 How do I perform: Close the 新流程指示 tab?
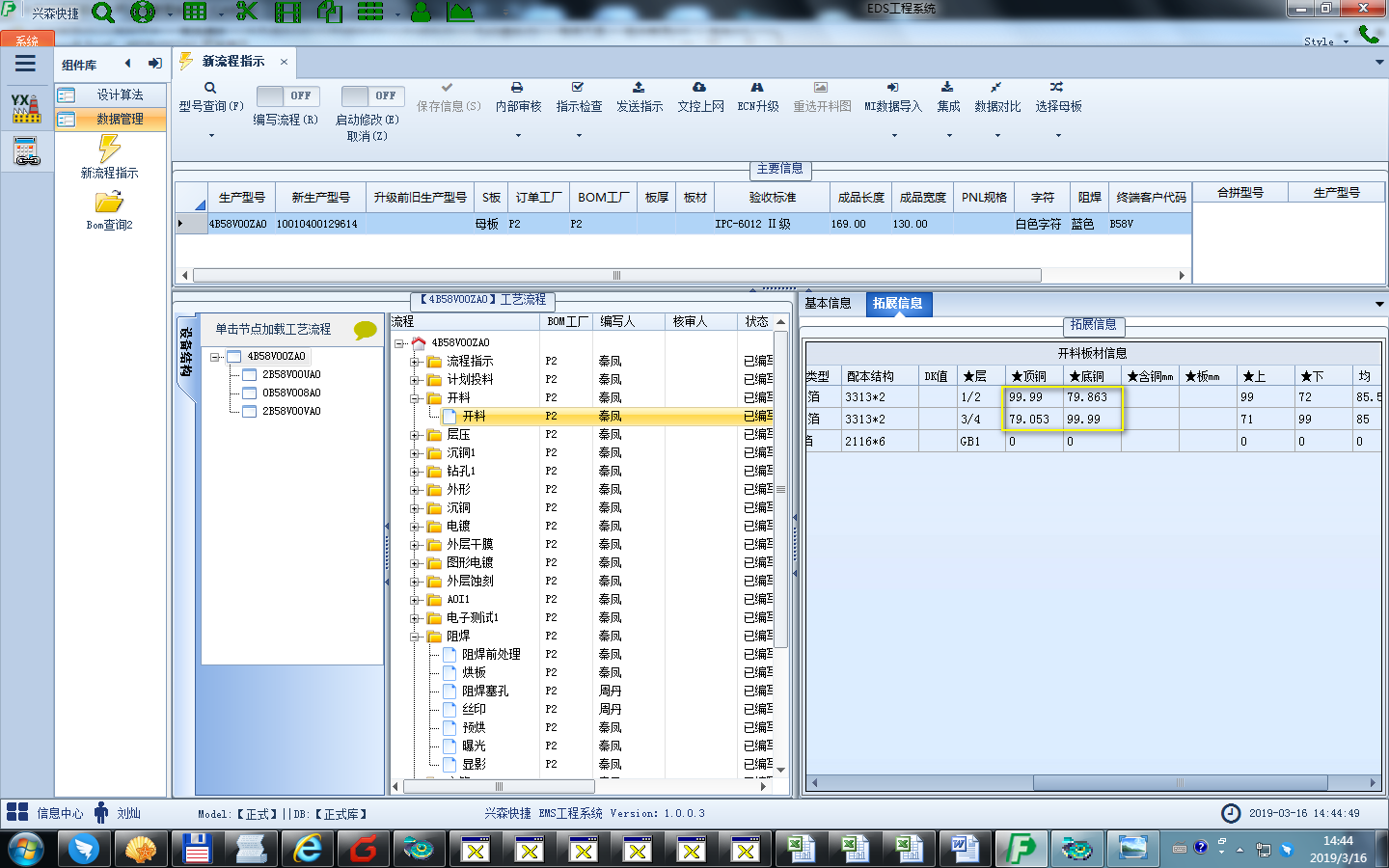[284, 62]
